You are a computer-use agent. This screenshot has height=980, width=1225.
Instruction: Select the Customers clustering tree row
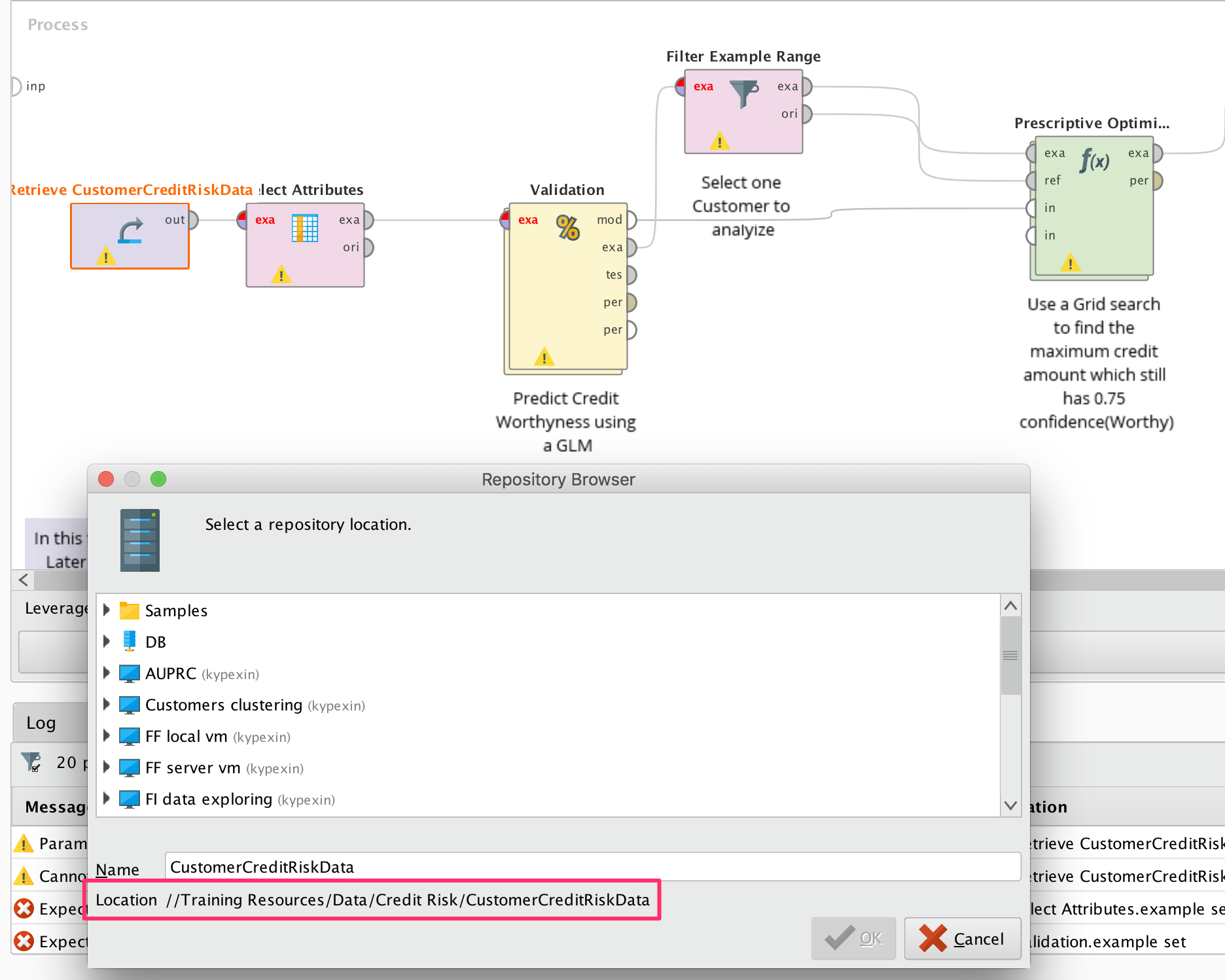tap(548, 705)
